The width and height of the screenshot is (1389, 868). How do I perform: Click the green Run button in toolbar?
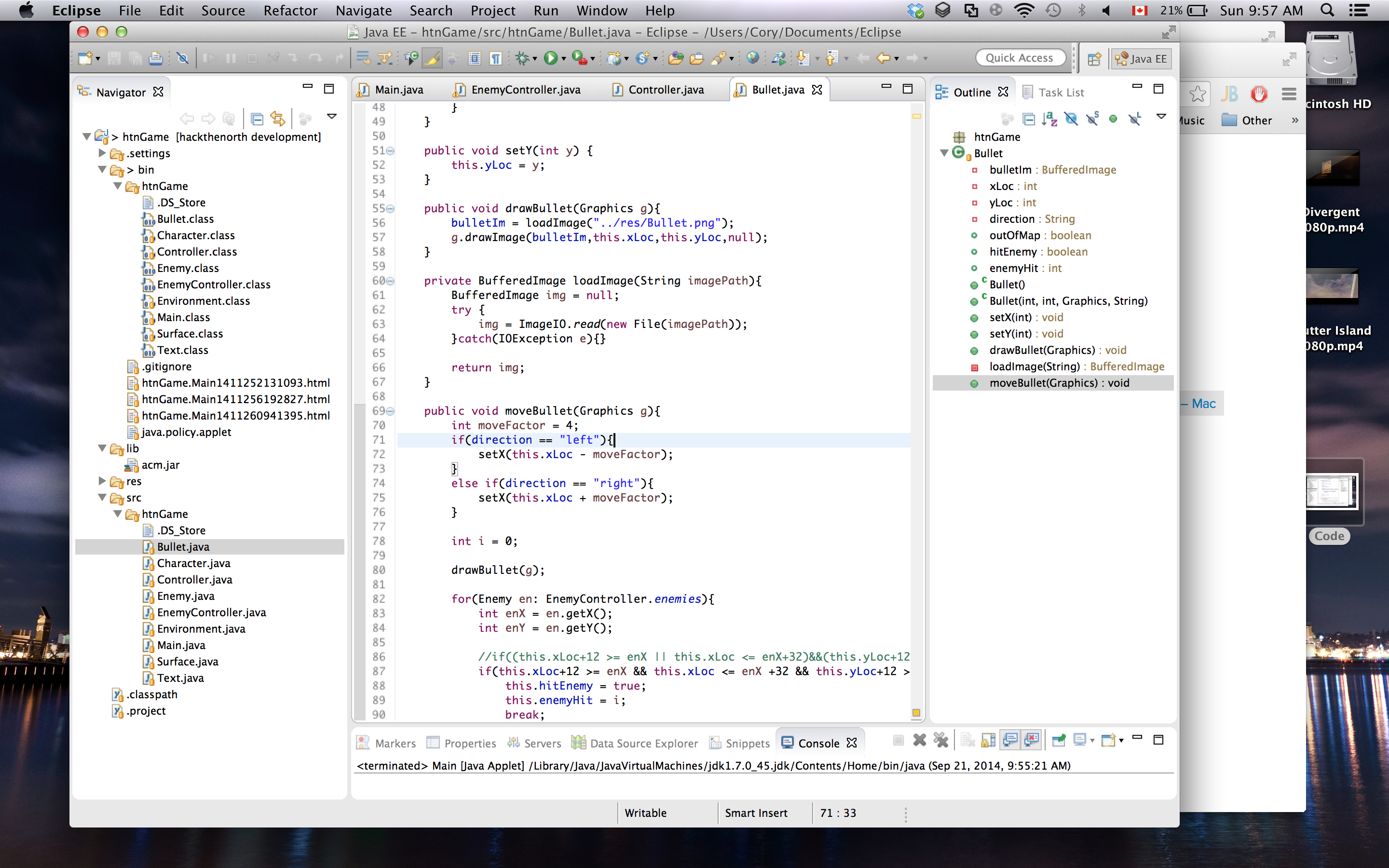pos(550,58)
